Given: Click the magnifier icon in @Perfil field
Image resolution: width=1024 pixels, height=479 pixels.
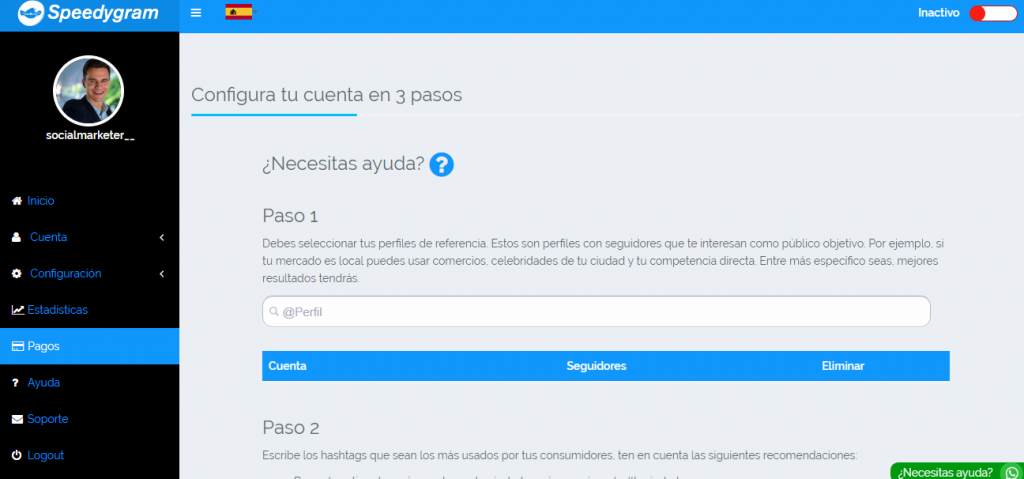Looking at the screenshot, I should (274, 312).
